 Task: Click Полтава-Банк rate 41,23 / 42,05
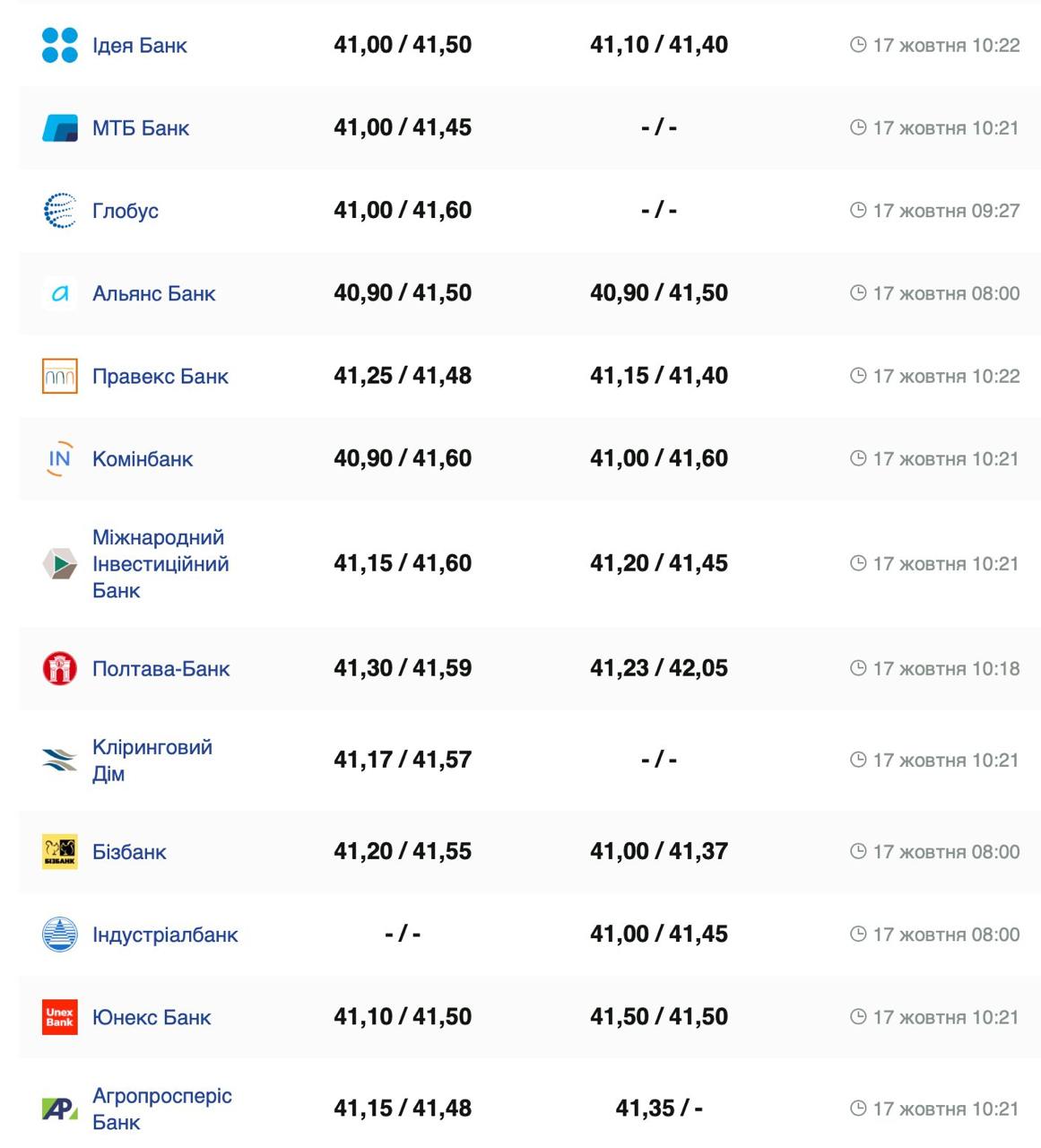tap(659, 668)
